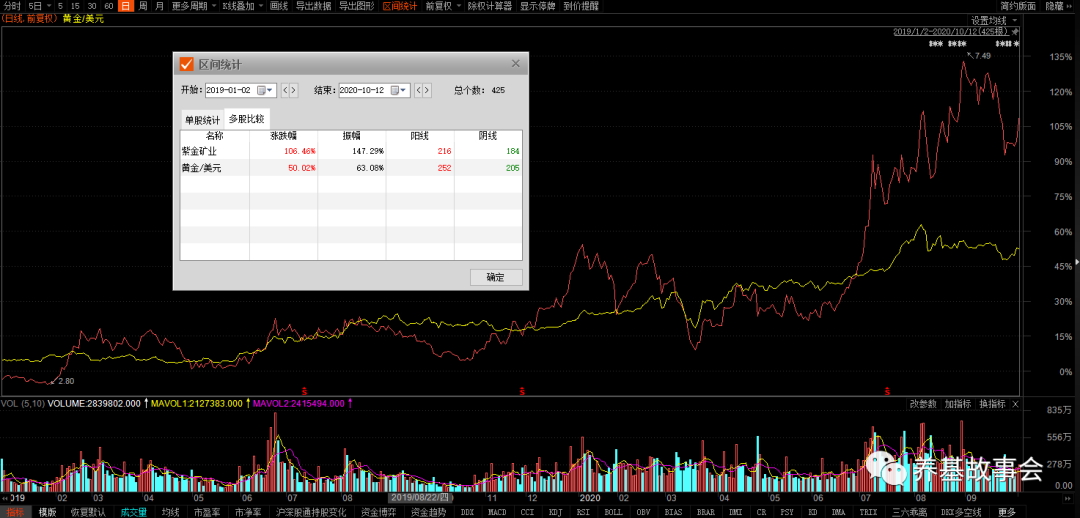Select the 30-minute period
This screenshot has width=1080, height=518.
tap(92, 6)
